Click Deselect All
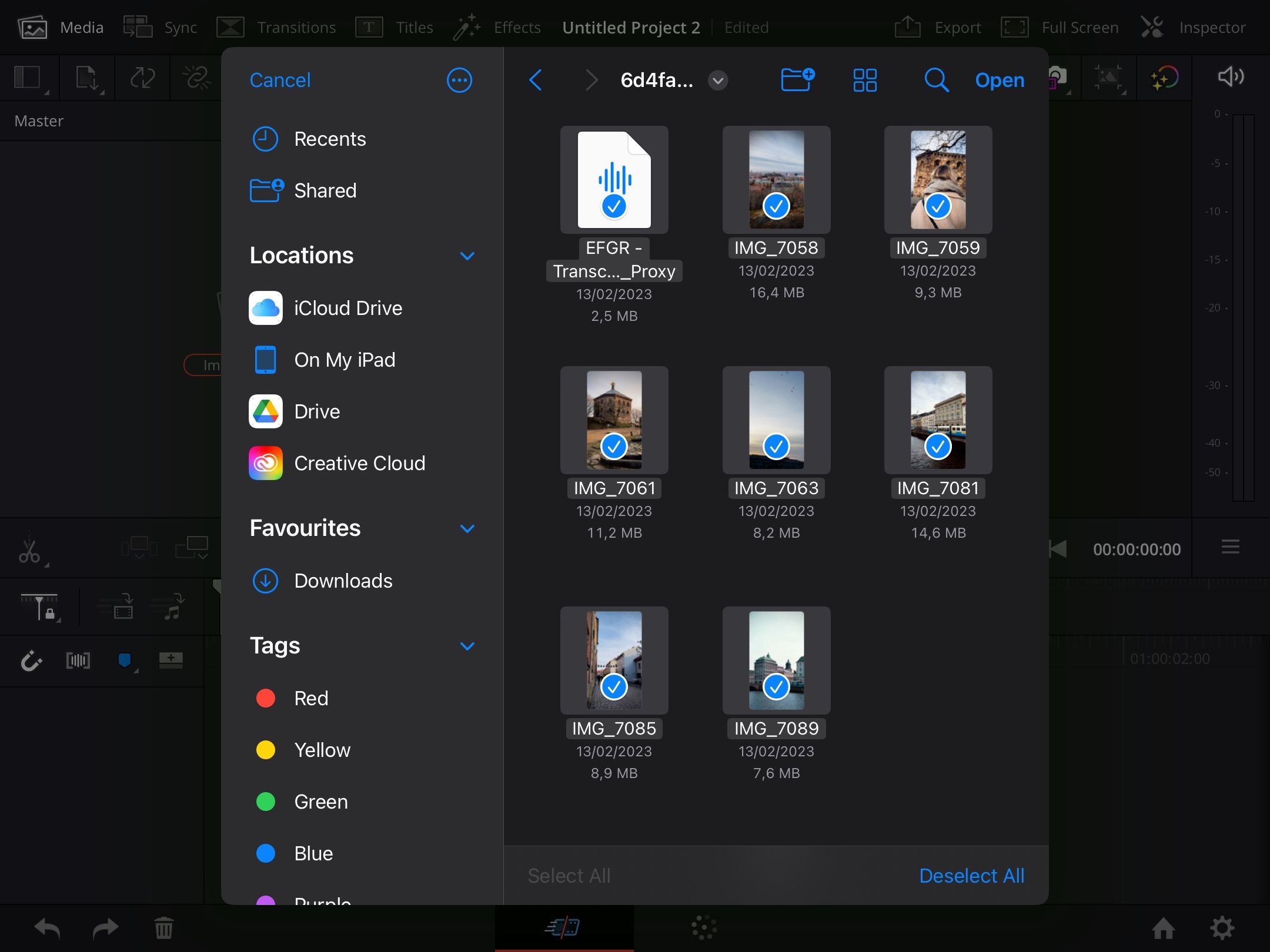Image resolution: width=1270 pixels, height=952 pixels. tap(971, 876)
